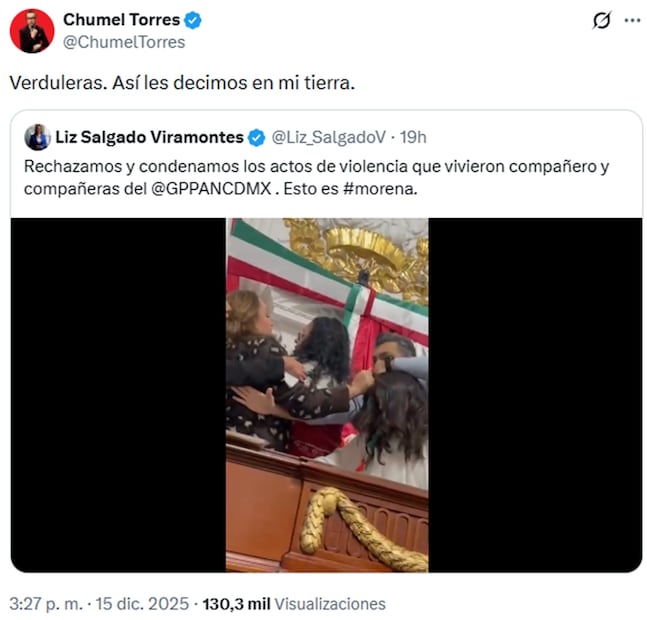
Task: Click the 19h timestamp of quoted tweet
Action: (x=413, y=137)
